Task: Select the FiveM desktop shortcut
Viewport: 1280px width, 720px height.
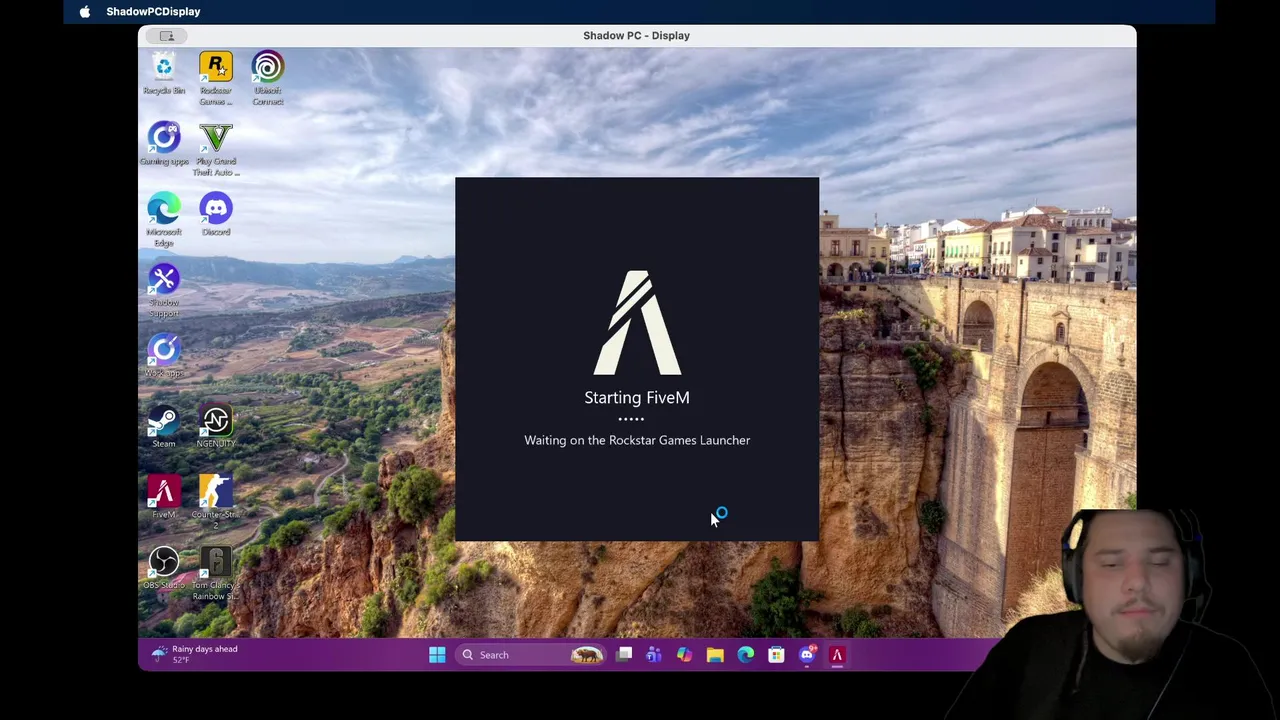Action: tap(164, 497)
